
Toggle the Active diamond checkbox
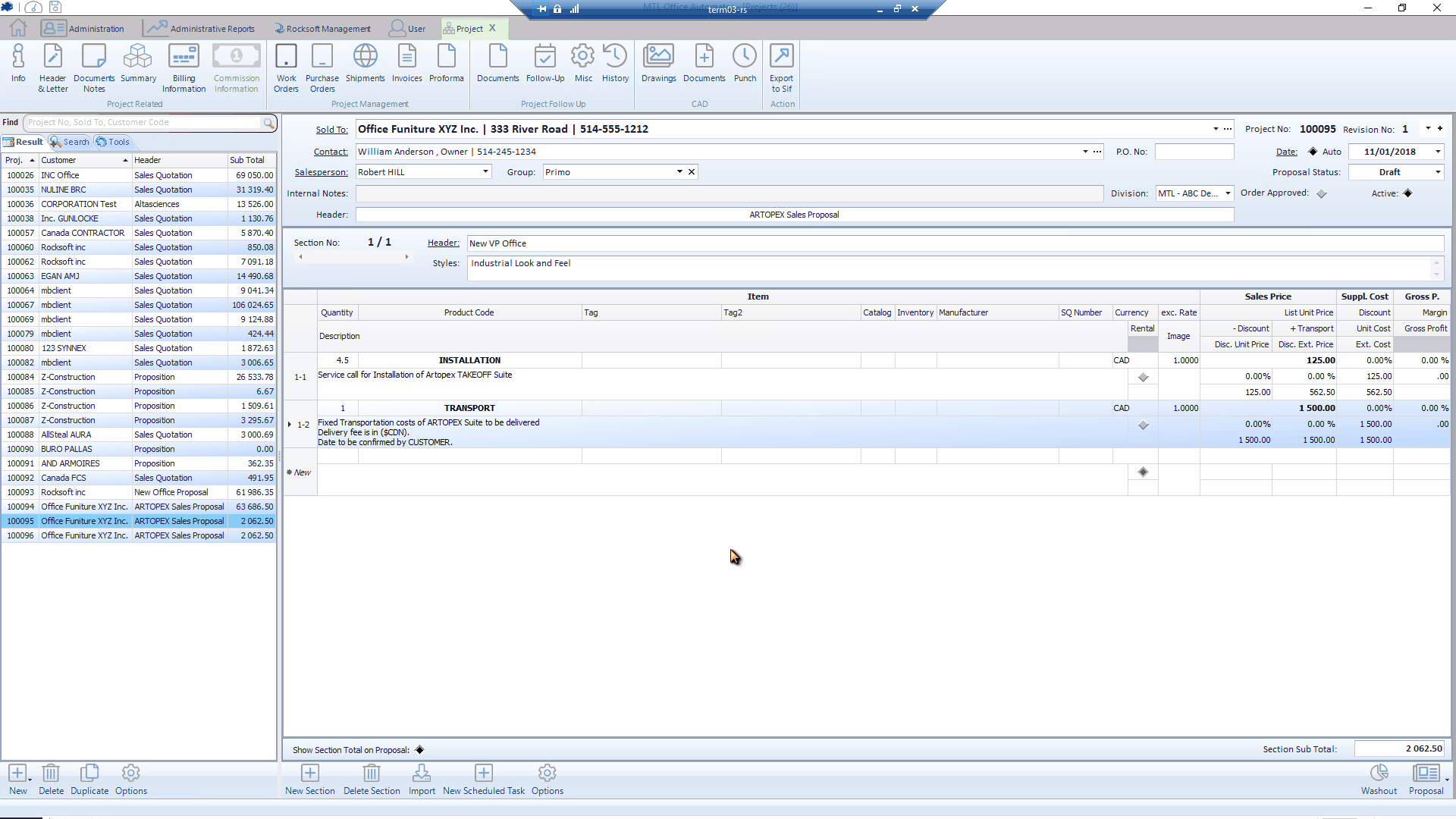1407,193
